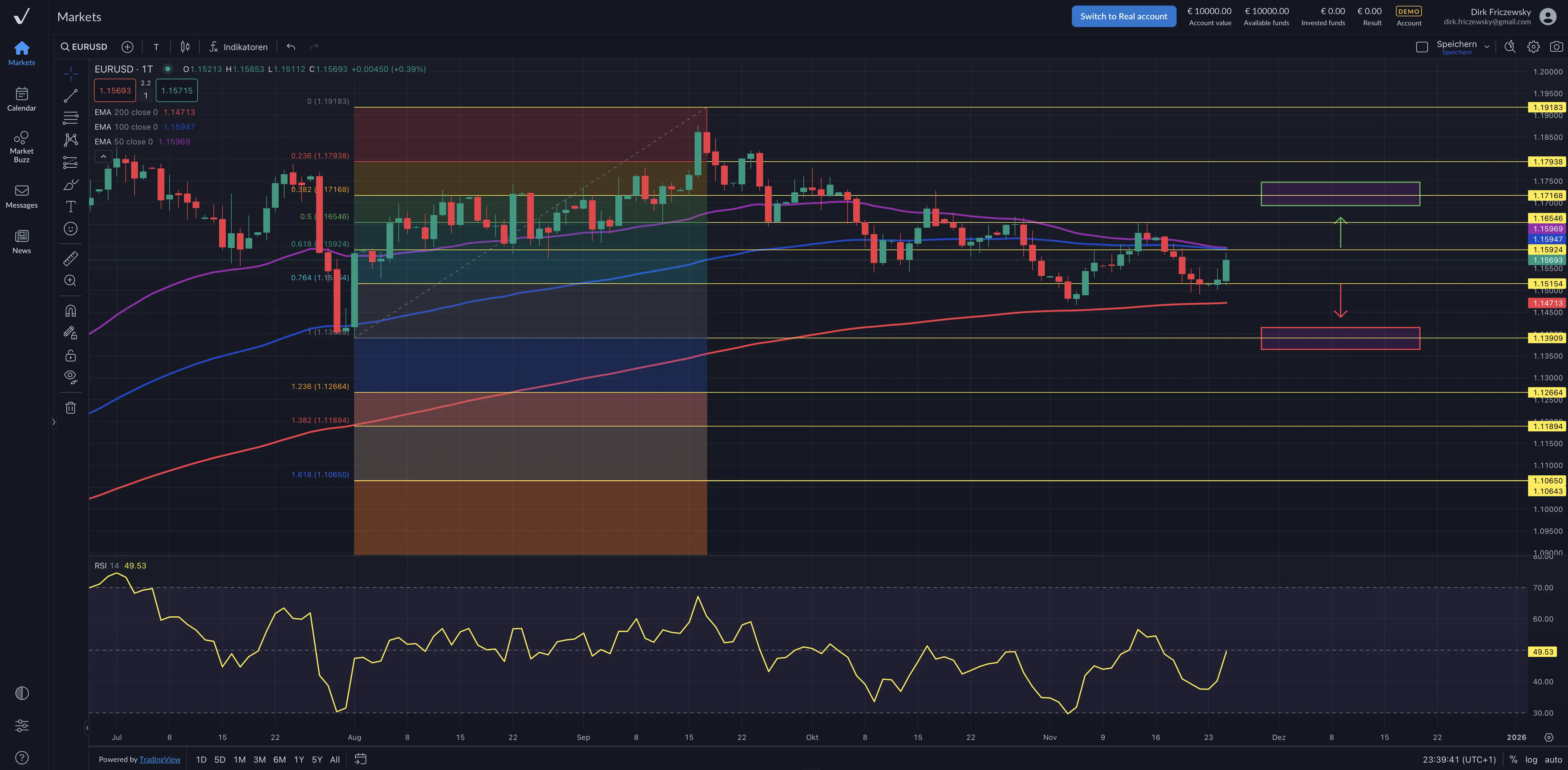
Task: Open the Fibonacci retracement tool
Action: click(x=71, y=118)
